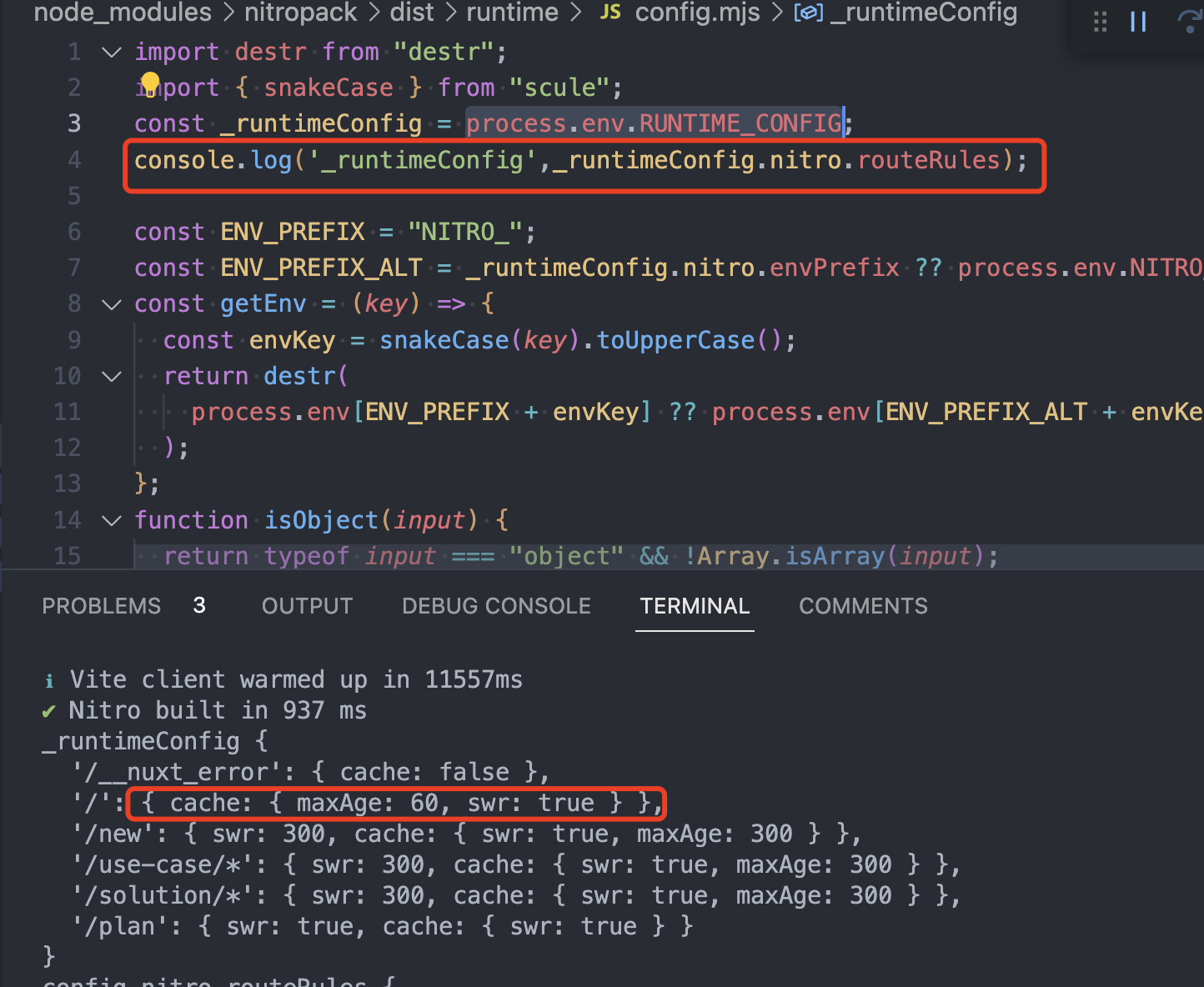Click config.mjs in the breadcrumb bar
This screenshot has height=987, width=1204.
[697, 13]
